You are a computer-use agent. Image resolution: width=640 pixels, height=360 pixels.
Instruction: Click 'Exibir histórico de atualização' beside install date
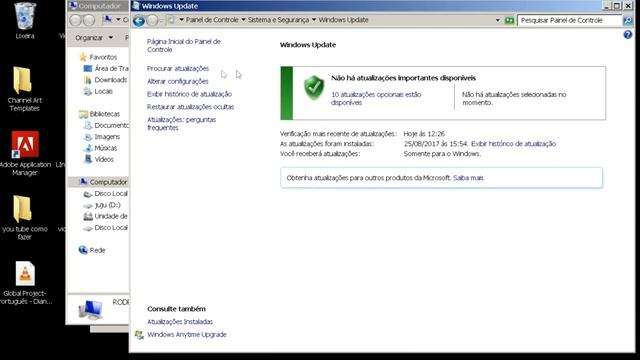click(x=513, y=144)
